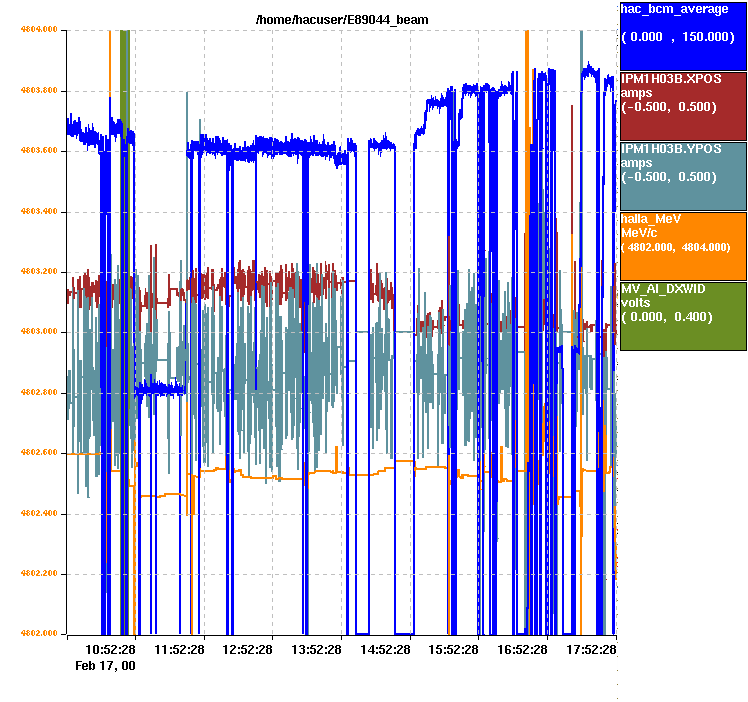The height and width of the screenshot is (702, 748).
Task: Select the MV_AI_DXWID green legend entry
Action: pos(683,316)
